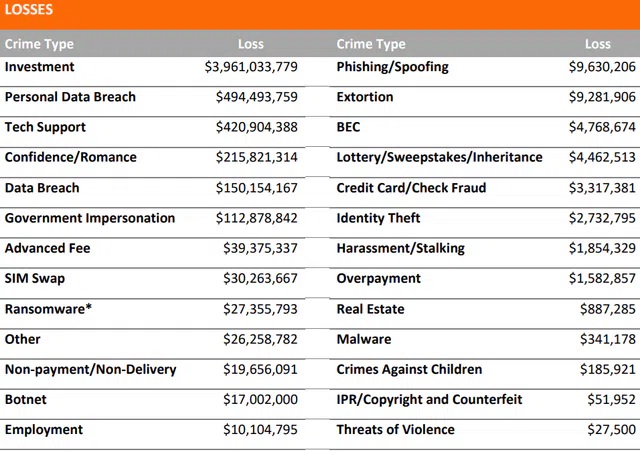This screenshot has height=451, width=640.
Task: Select the BEC crime type
Action: [350, 127]
